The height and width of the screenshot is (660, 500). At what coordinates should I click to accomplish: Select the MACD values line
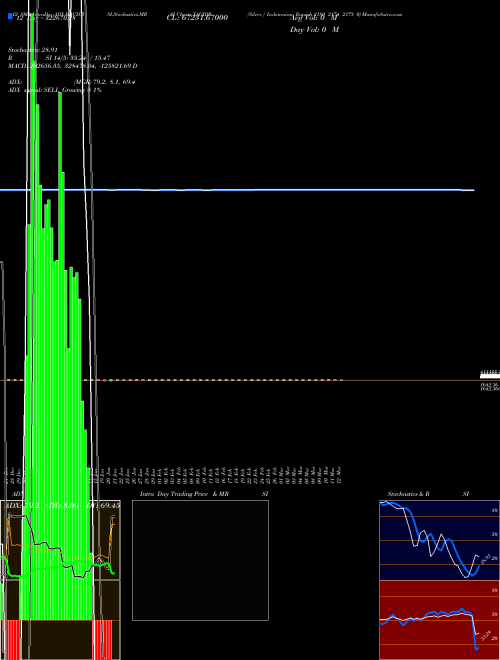click(x=72, y=66)
